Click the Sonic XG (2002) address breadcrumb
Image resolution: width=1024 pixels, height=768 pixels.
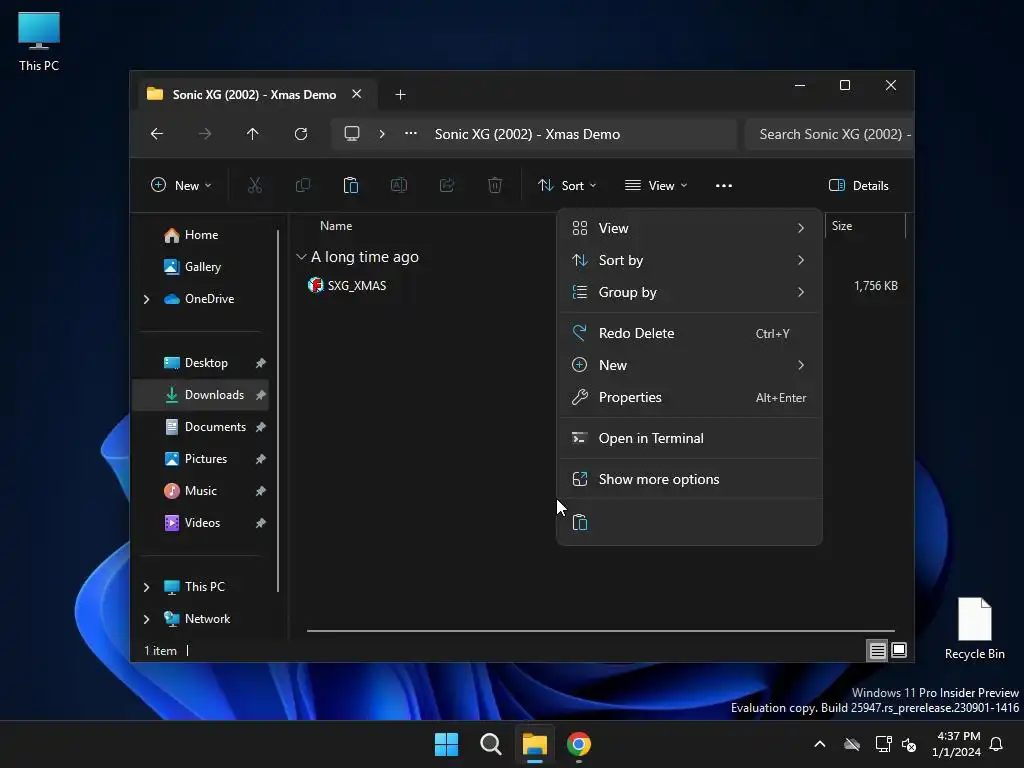[x=527, y=134]
